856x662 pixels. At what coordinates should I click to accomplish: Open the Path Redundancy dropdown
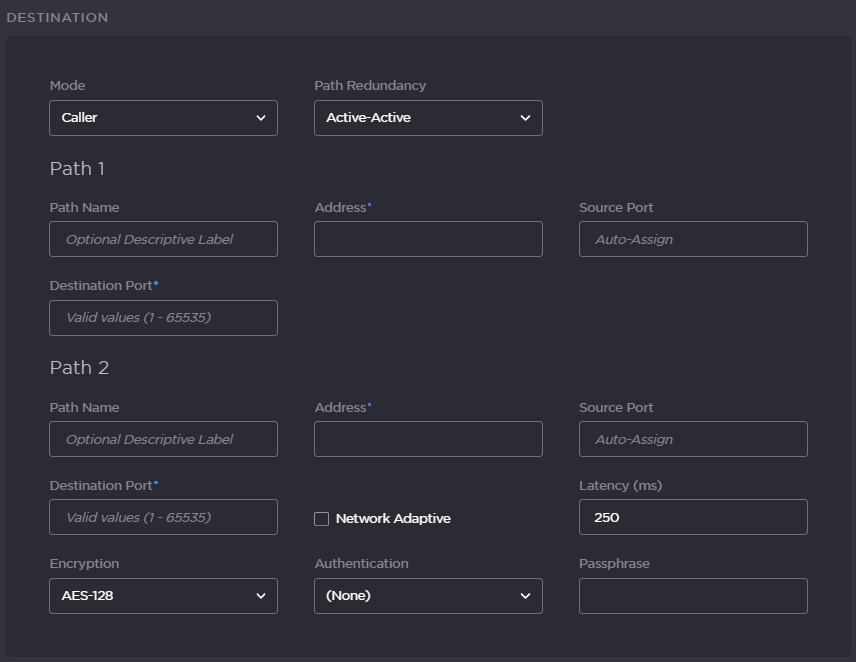coord(428,117)
